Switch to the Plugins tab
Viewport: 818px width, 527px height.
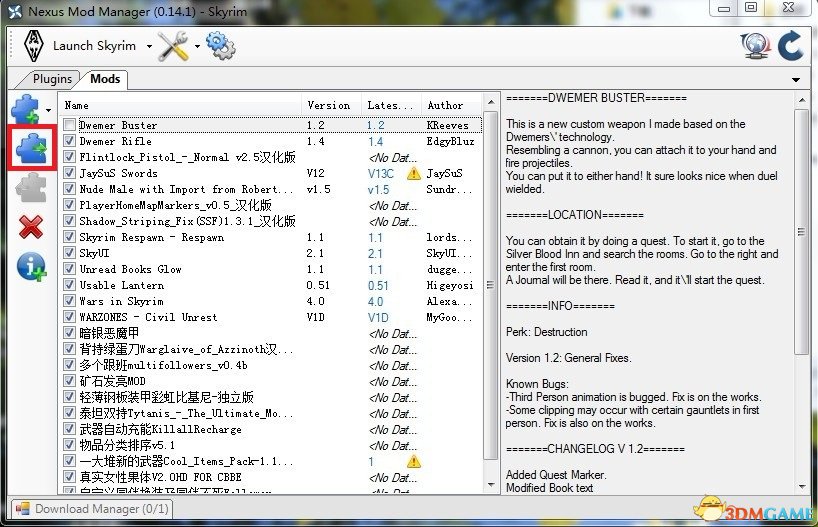tap(52, 79)
